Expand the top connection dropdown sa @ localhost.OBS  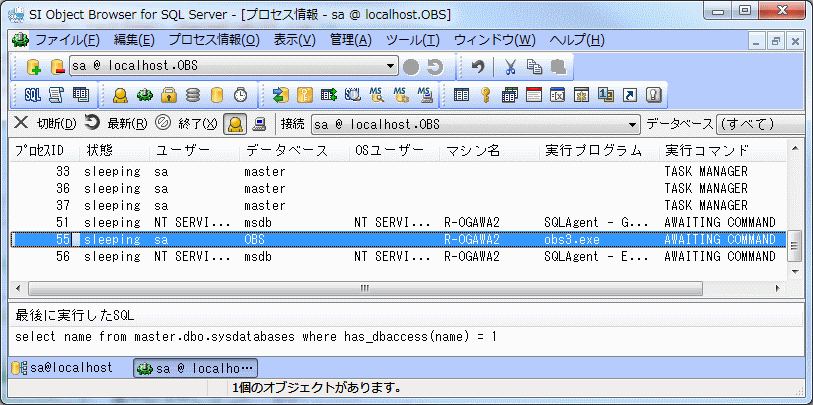click(391, 67)
